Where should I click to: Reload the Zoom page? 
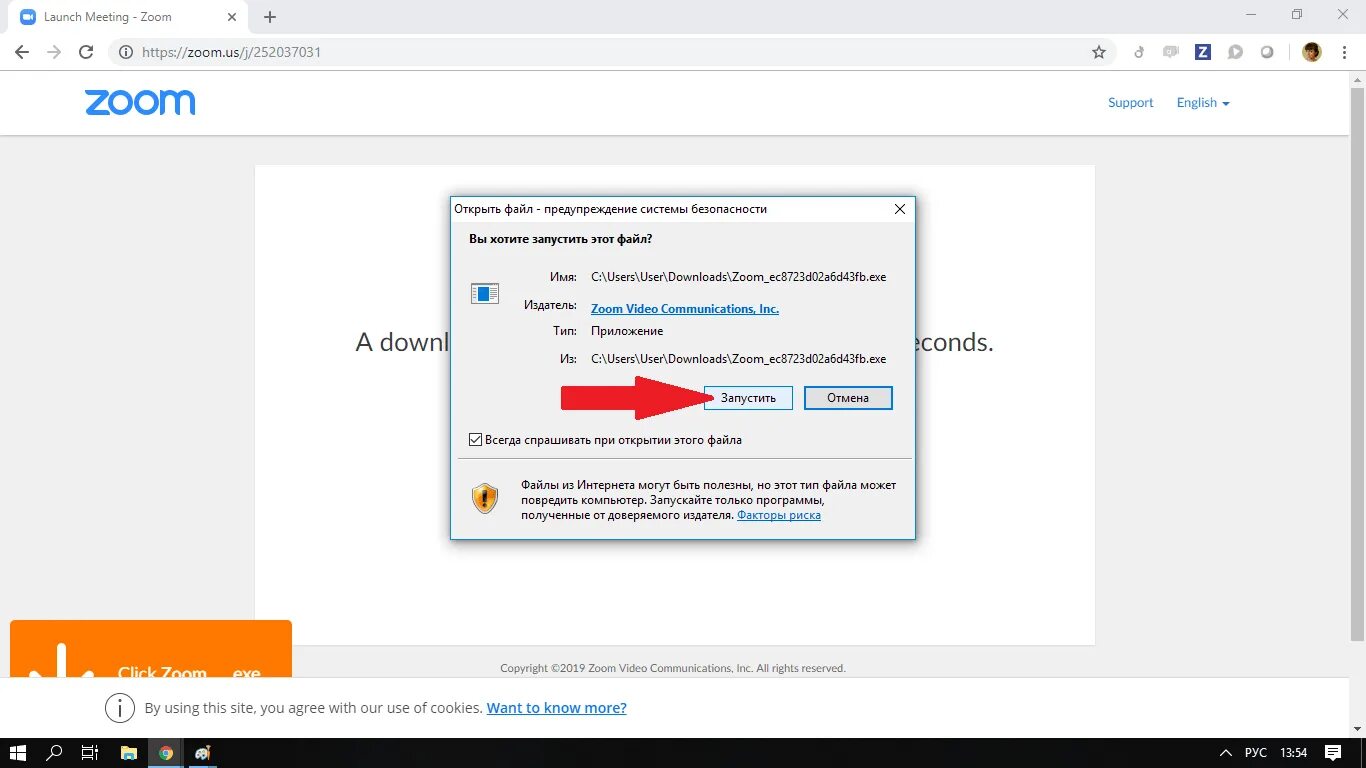(86, 52)
